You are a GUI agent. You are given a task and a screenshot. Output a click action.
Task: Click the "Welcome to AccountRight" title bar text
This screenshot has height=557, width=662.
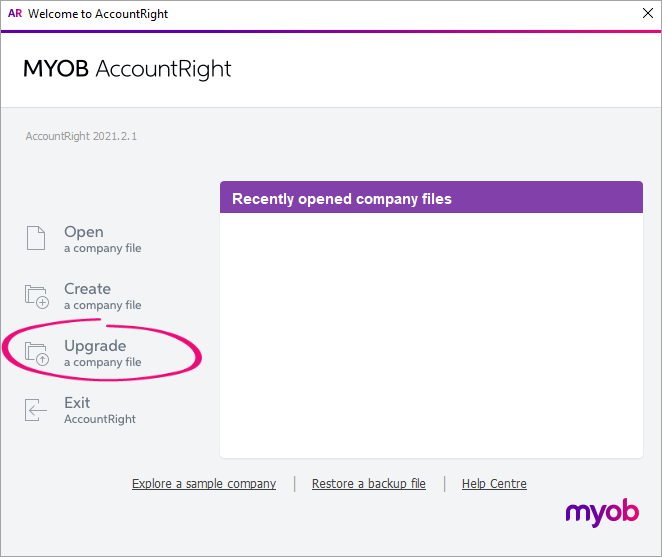pyautogui.click(x=98, y=14)
